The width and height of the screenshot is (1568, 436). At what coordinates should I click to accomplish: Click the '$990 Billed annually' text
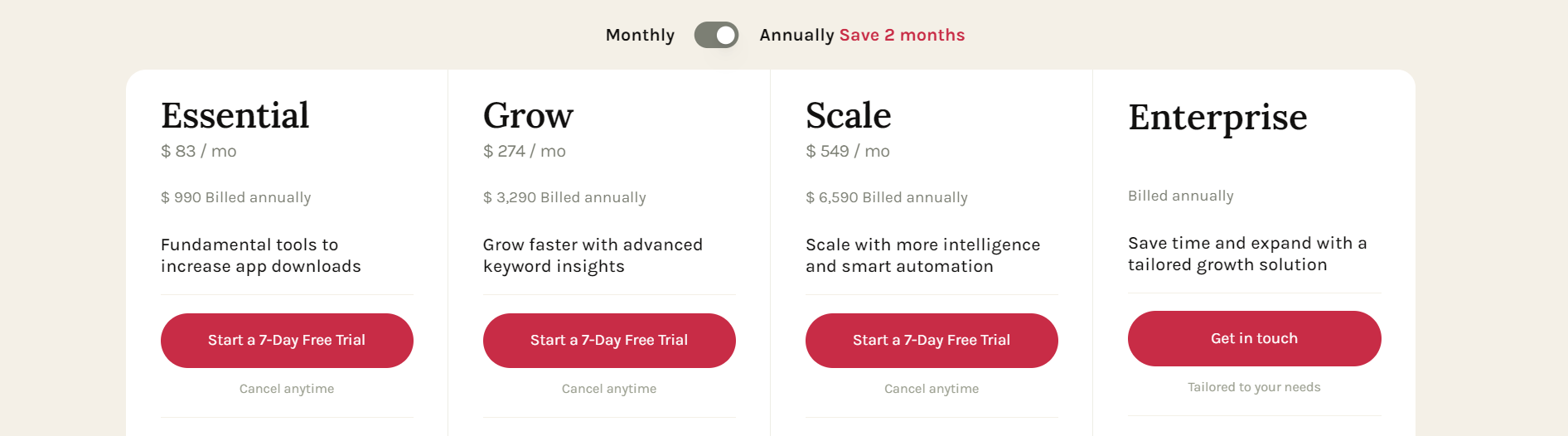tap(236, 197)
